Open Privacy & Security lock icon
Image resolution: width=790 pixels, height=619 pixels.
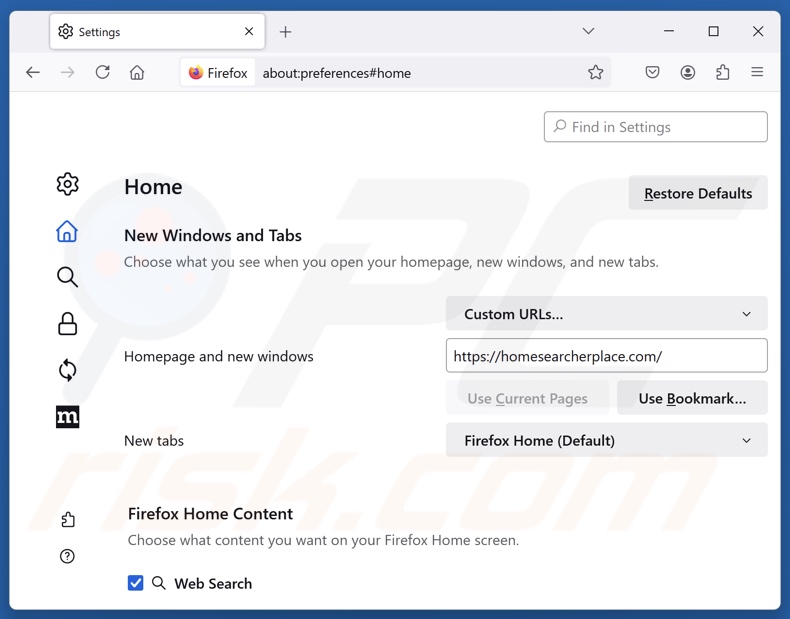[x=68, y=324]
